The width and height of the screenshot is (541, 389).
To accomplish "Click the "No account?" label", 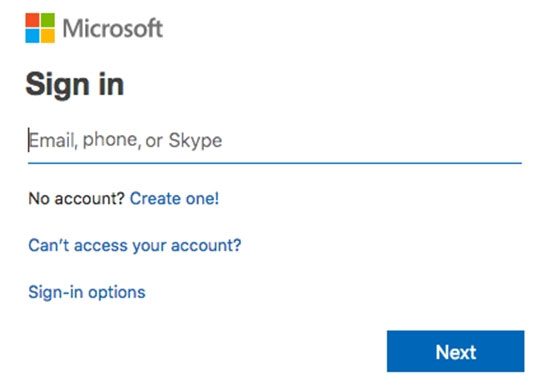I will pos(76,199).
